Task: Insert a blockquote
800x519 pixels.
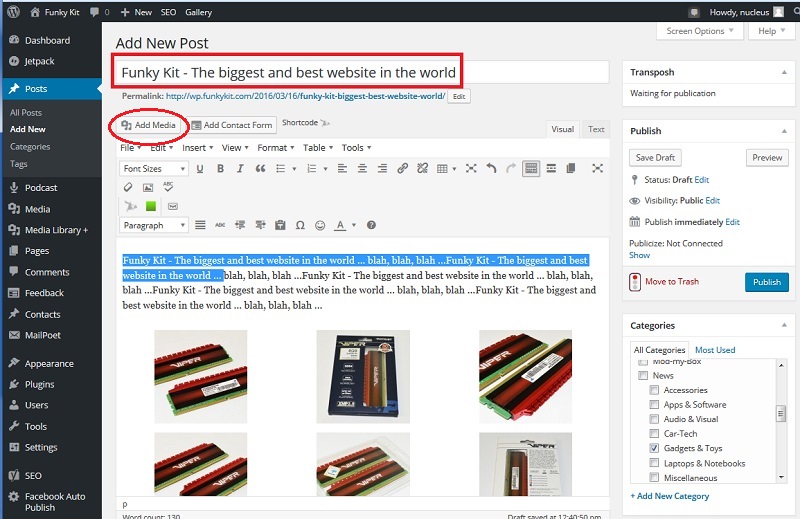Action: 260,168
